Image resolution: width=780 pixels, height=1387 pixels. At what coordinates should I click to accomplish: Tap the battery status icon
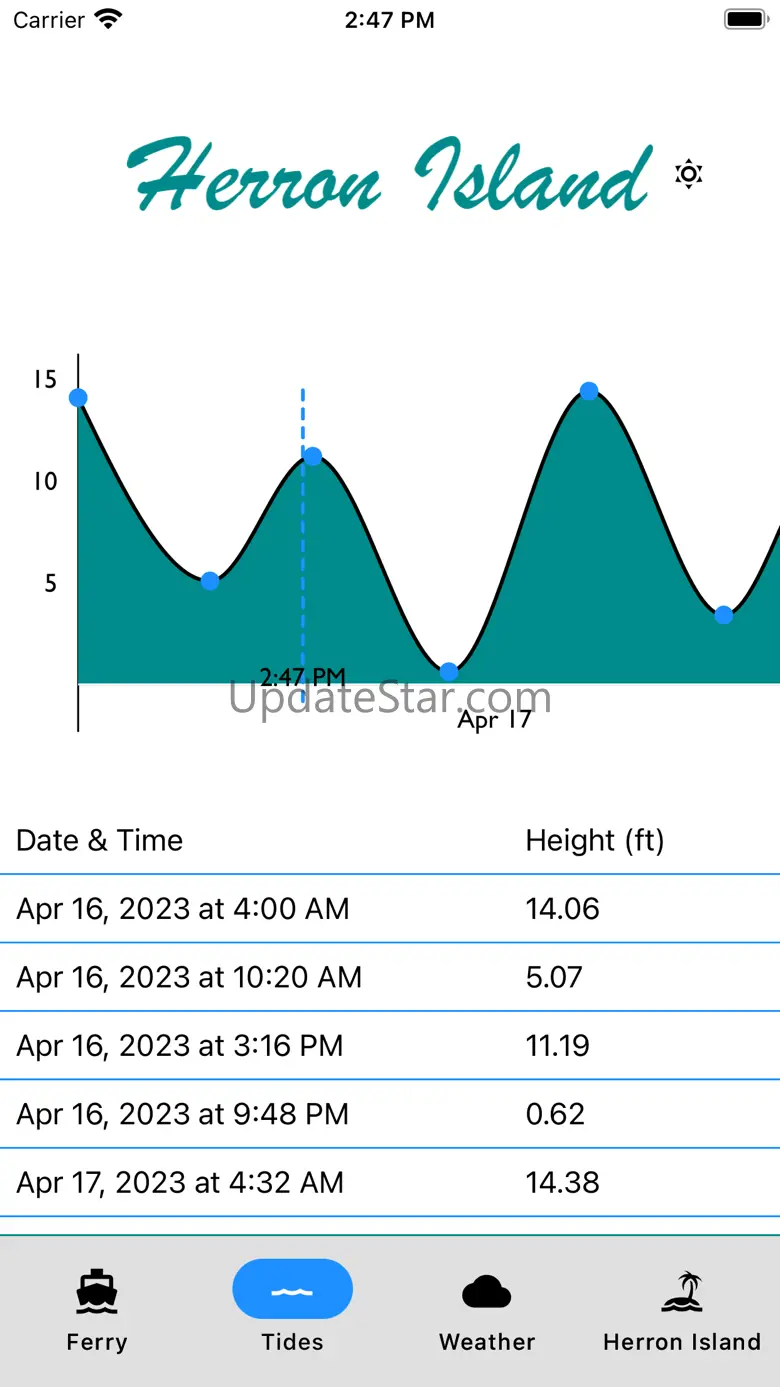coord(745,19)
